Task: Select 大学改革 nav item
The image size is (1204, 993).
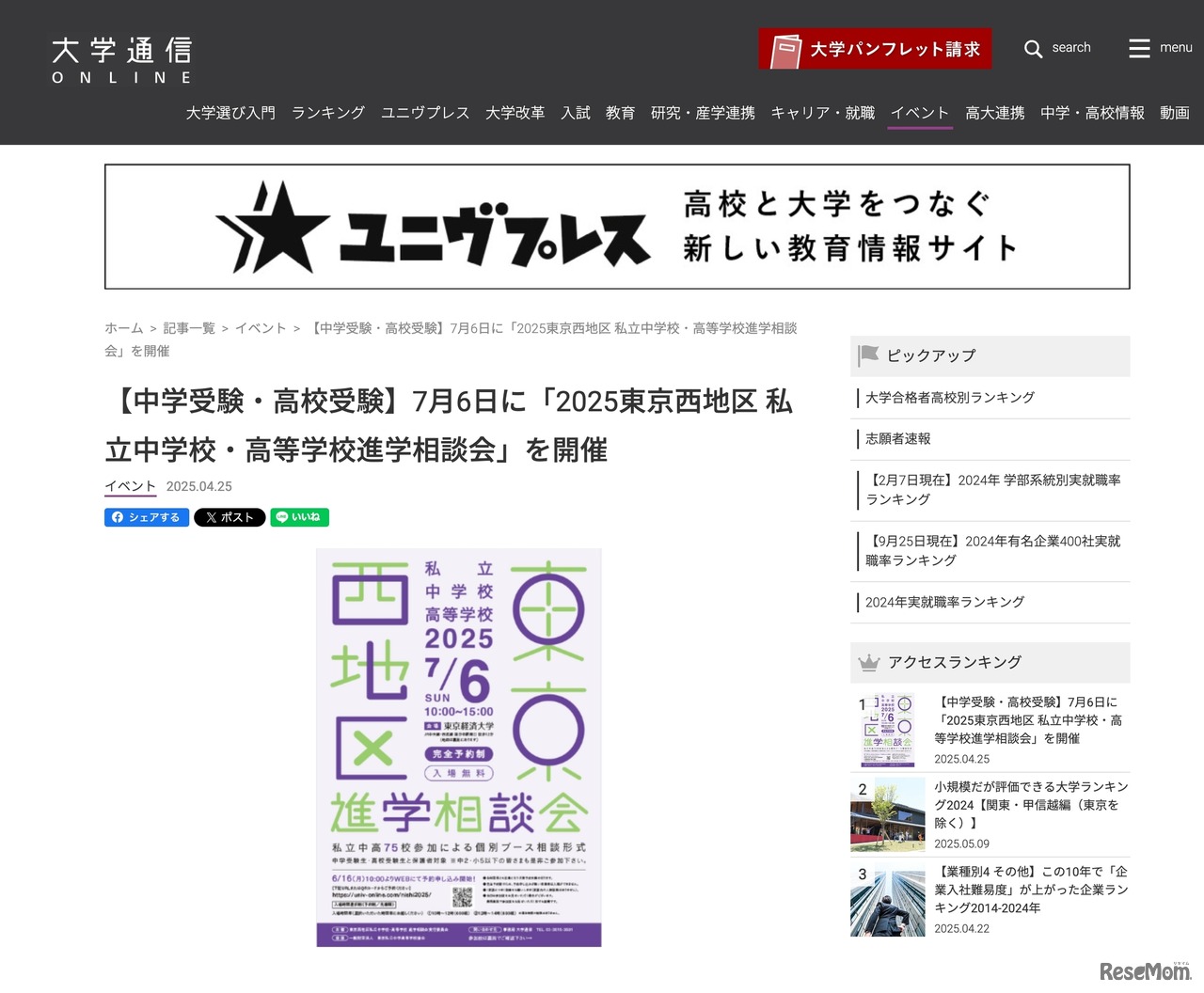Action: tap(515, 113)
